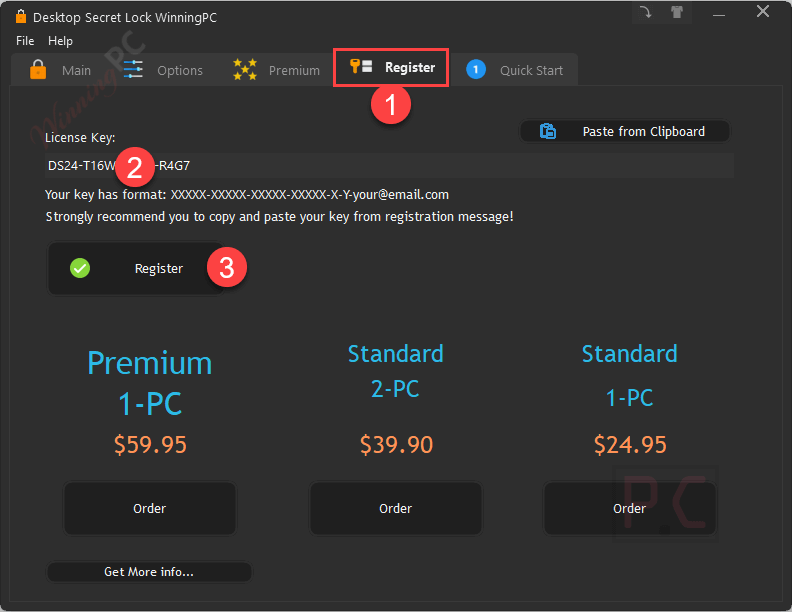Image resolution: width=792 pixels, height=612 pixels.
Task: Order the Standard 1-PC $24.95 license
Action: [x=629, y=508]
